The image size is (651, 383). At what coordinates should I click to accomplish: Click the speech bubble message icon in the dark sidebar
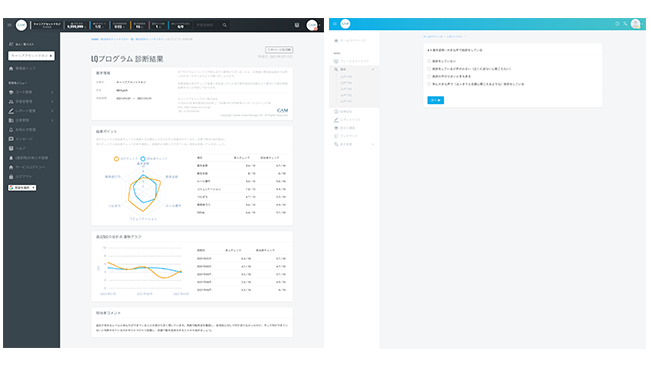click(11, 139)
